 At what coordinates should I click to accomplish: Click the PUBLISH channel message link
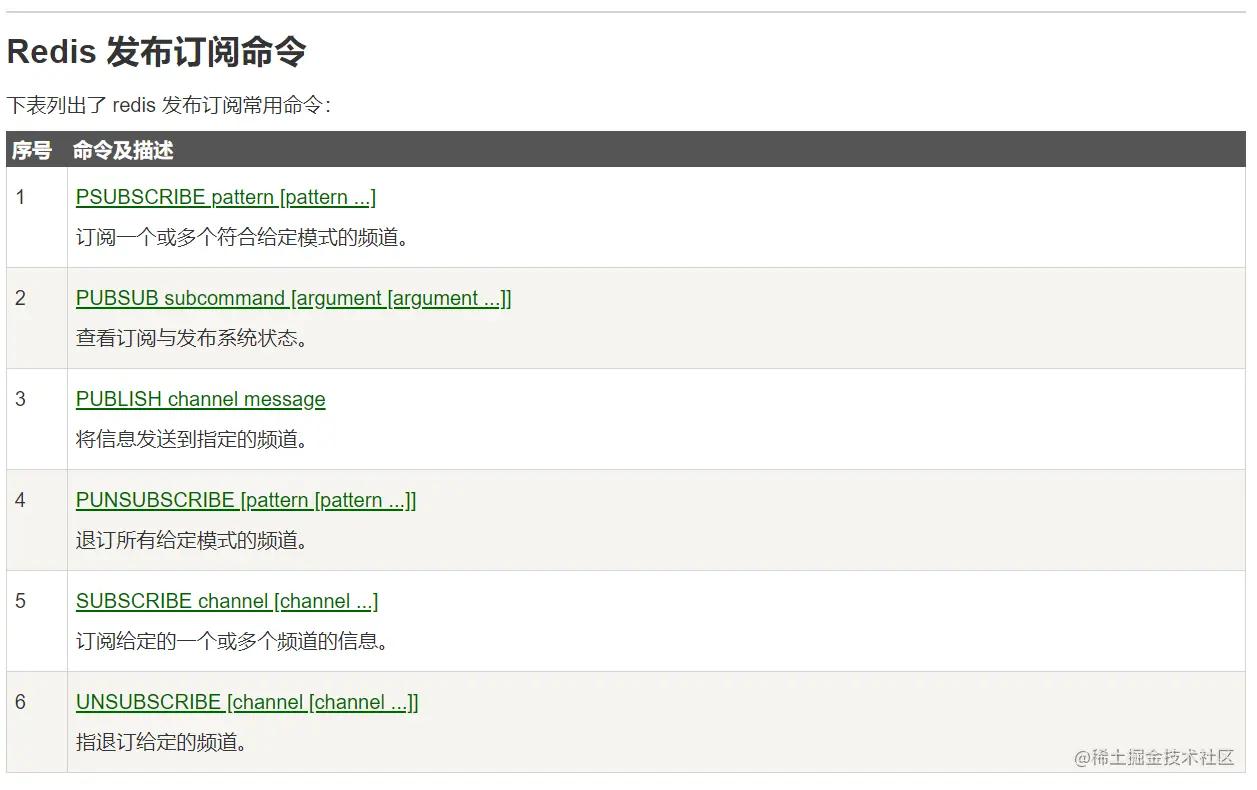point(200,399)
